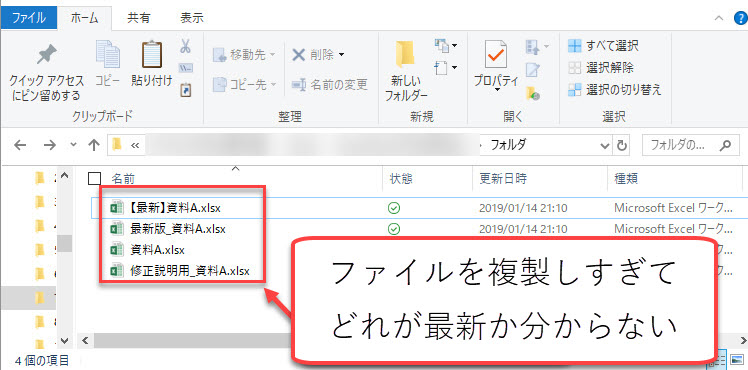Viewport: 748px width, 370px height.
Task: Click the address bar フォルダ path
Action: click(x=509, y=145)
